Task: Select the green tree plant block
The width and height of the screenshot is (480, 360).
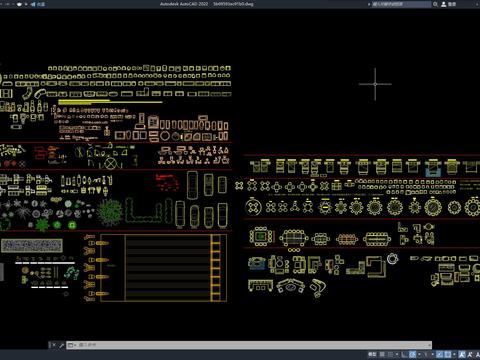Action: pos(109,212)
